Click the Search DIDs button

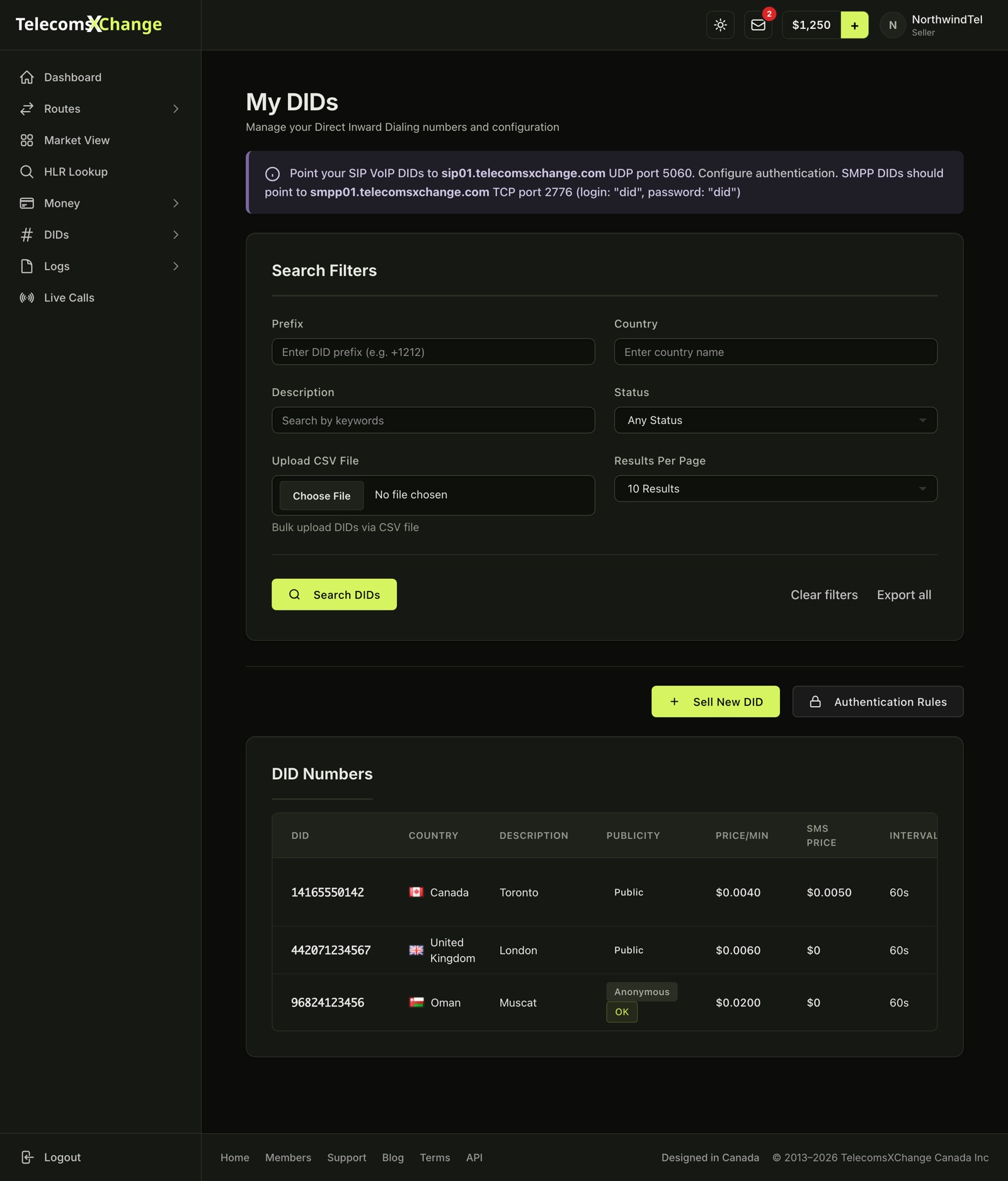334,595
